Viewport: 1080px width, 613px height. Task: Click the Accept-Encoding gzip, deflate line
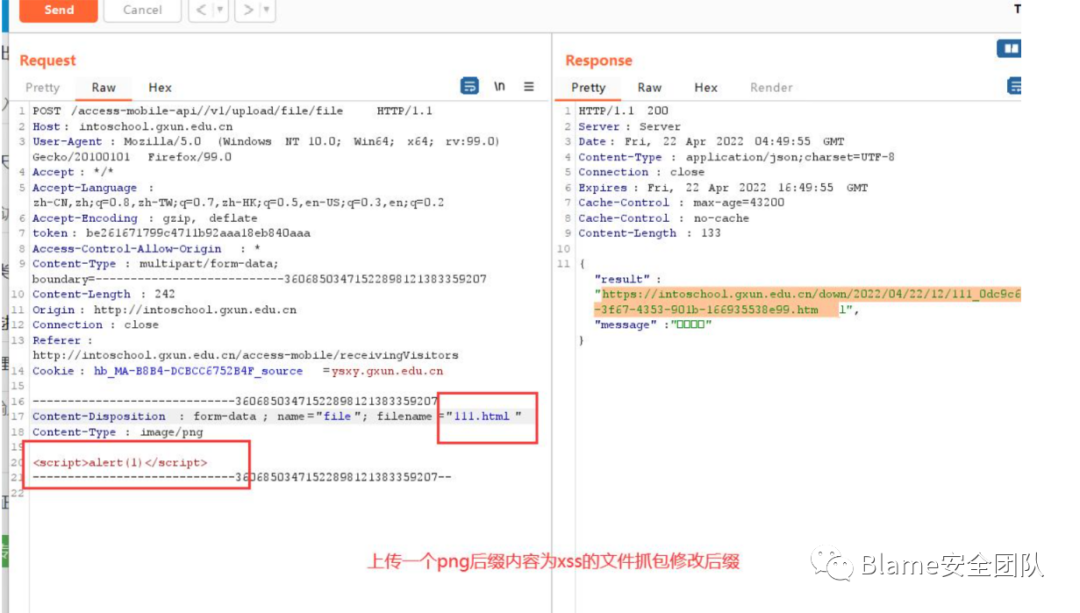[x=145, y=218]
